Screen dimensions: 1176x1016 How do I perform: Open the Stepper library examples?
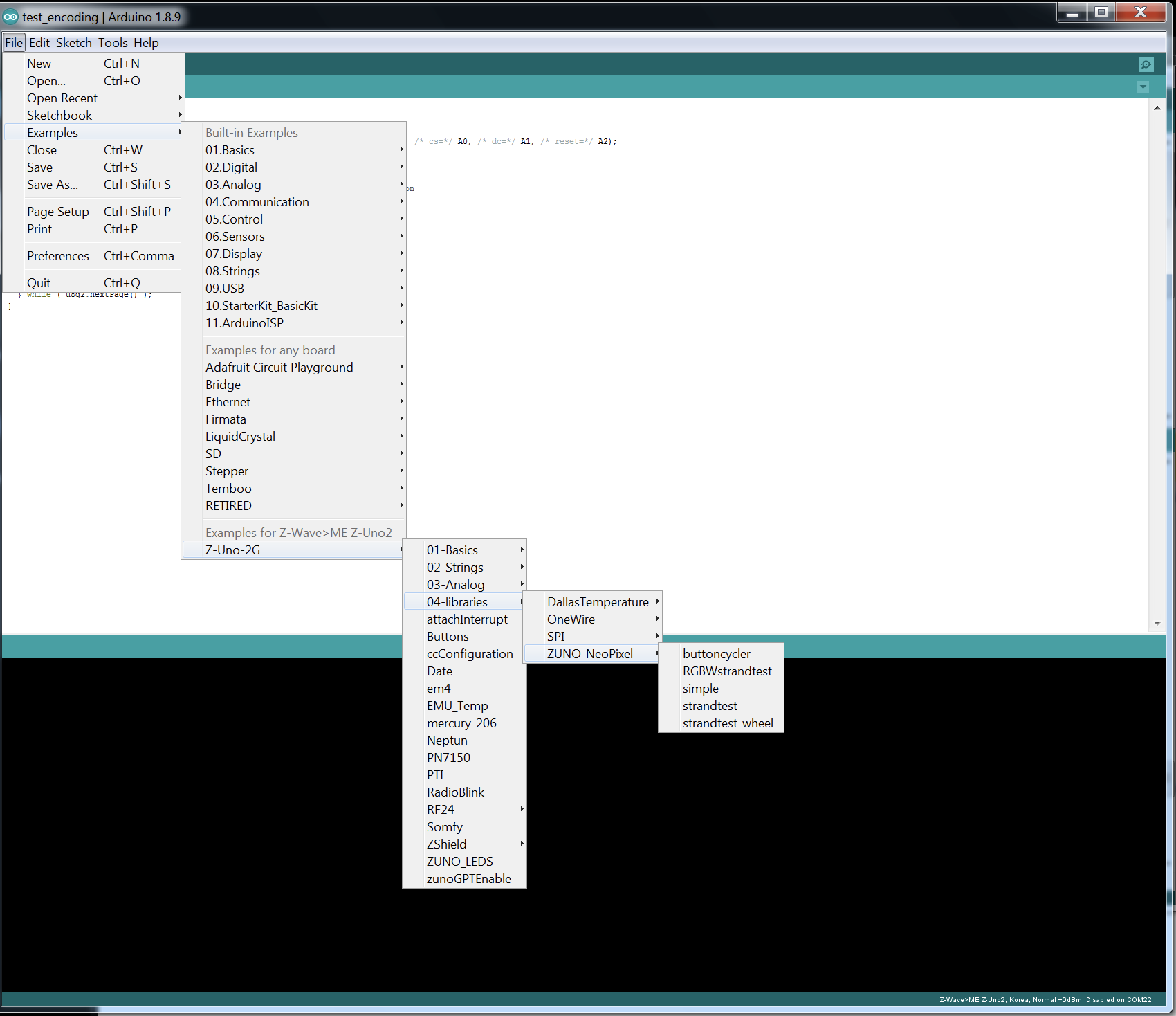(294, 471)
